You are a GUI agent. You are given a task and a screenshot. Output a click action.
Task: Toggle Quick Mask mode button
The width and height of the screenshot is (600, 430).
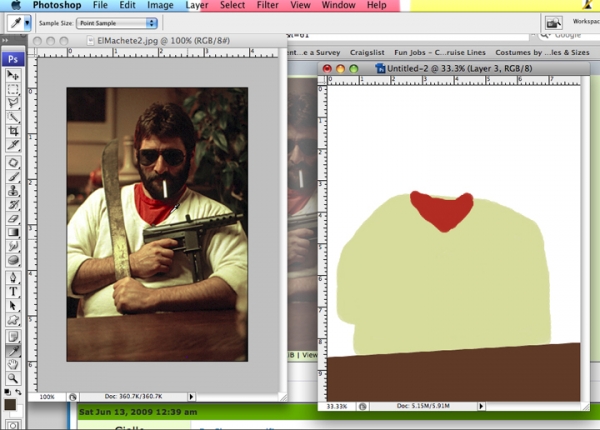click(x=13, y=425)
